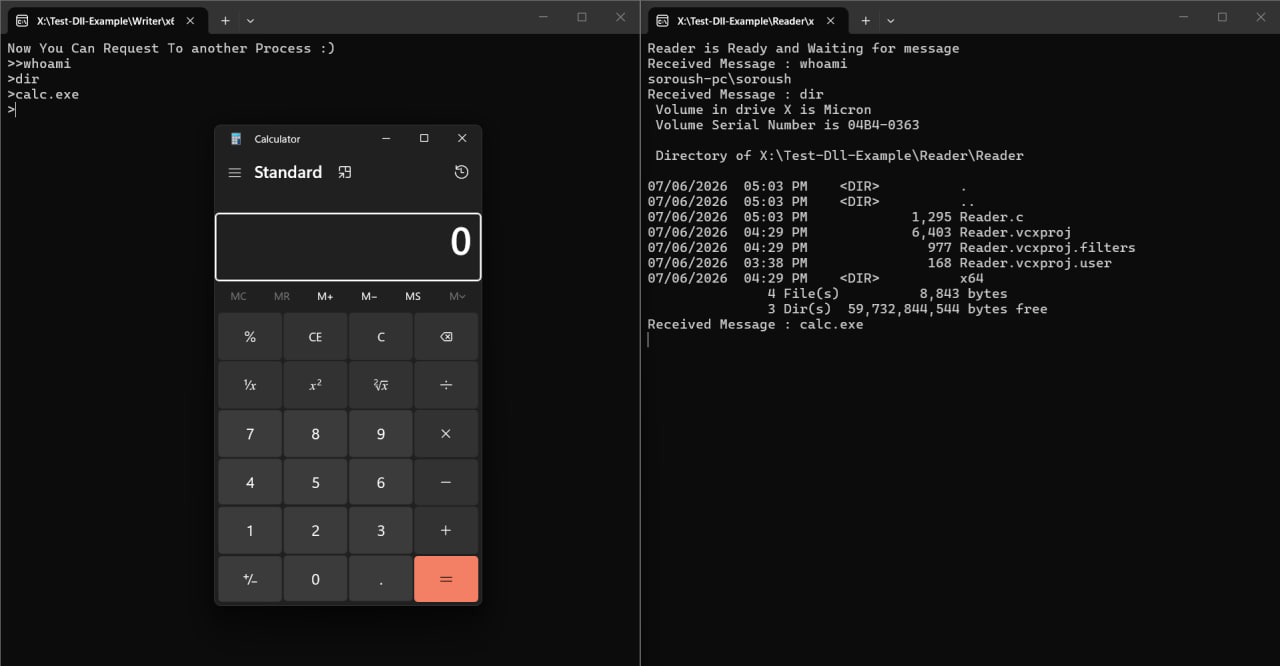Click the CE clear entry key
This screenshot has width=1280, height=666.
[x=315, y=337]
